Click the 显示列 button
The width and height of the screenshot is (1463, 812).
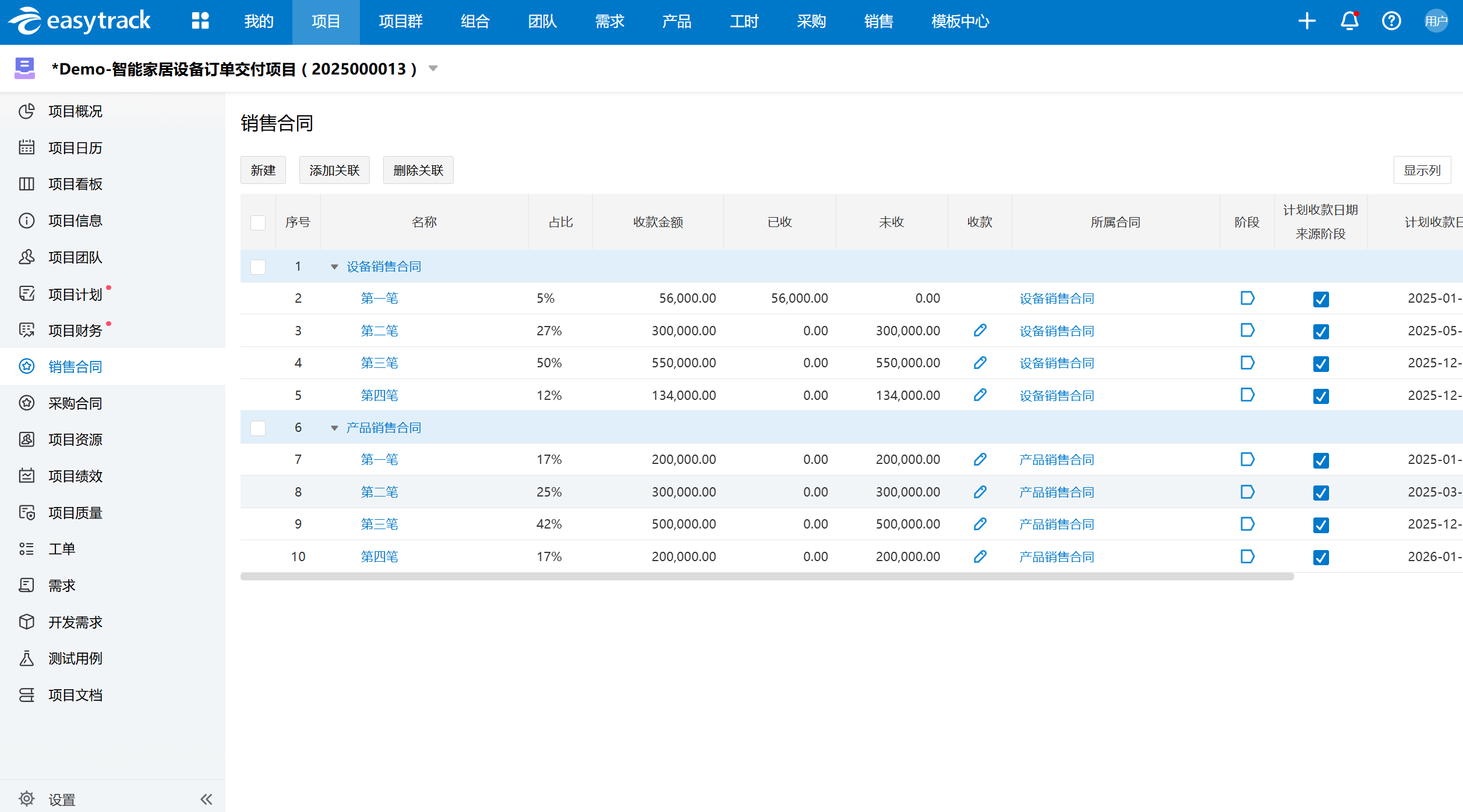click(x=1422, y=170)
